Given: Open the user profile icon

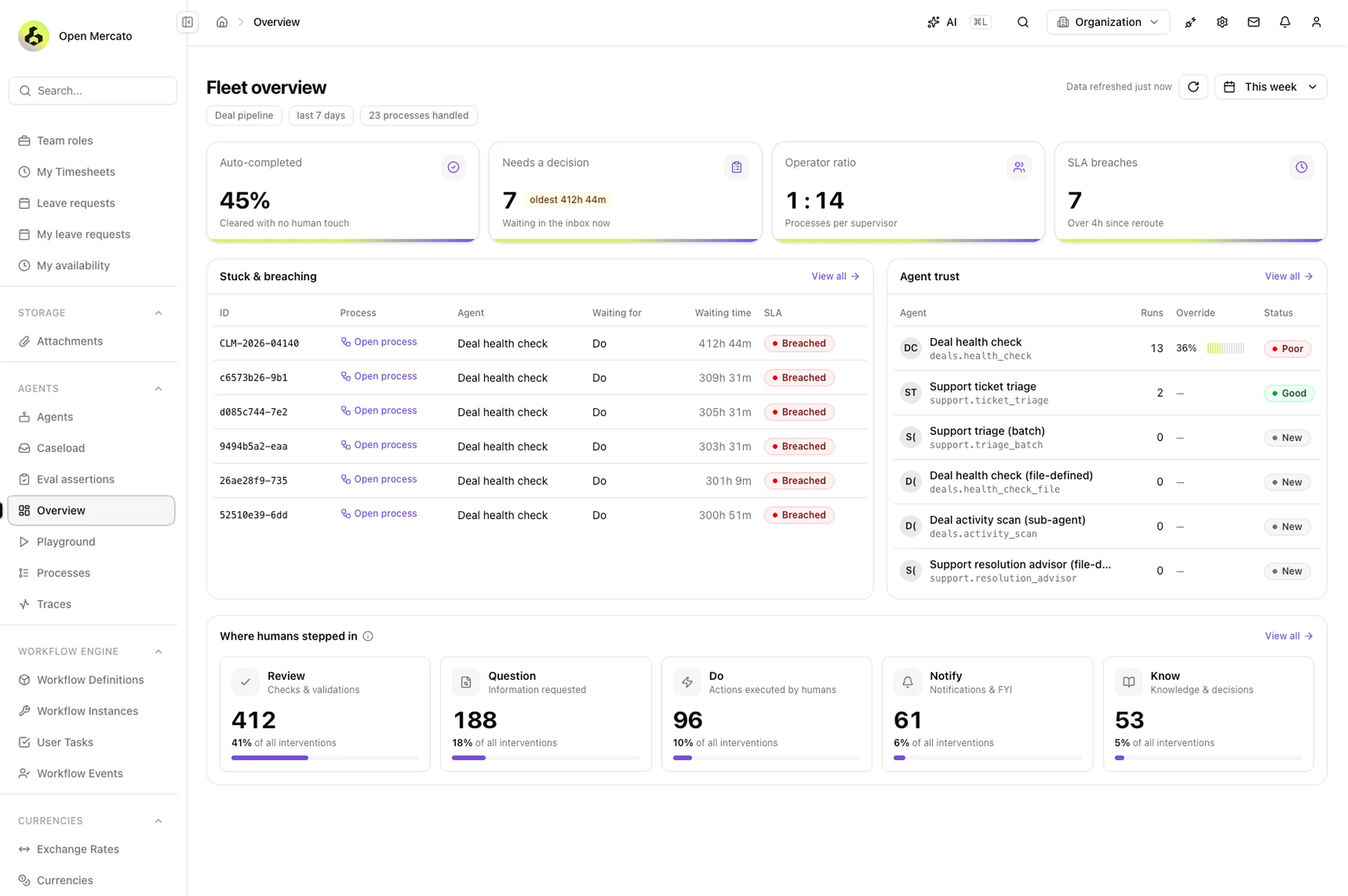Looking at the screenshot, I should tap(1316, 22).
